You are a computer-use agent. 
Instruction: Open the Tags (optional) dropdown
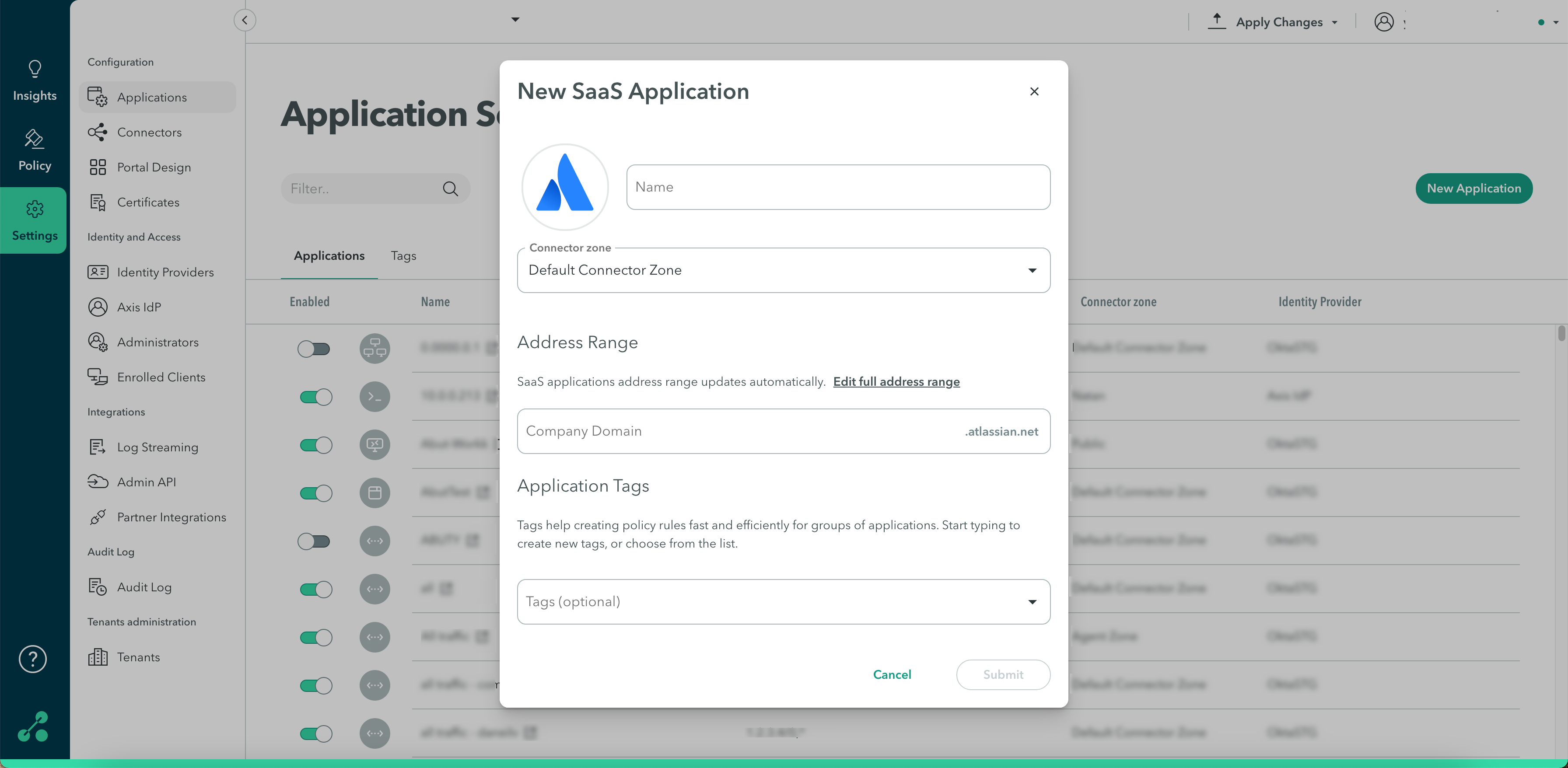point(1032,602)
